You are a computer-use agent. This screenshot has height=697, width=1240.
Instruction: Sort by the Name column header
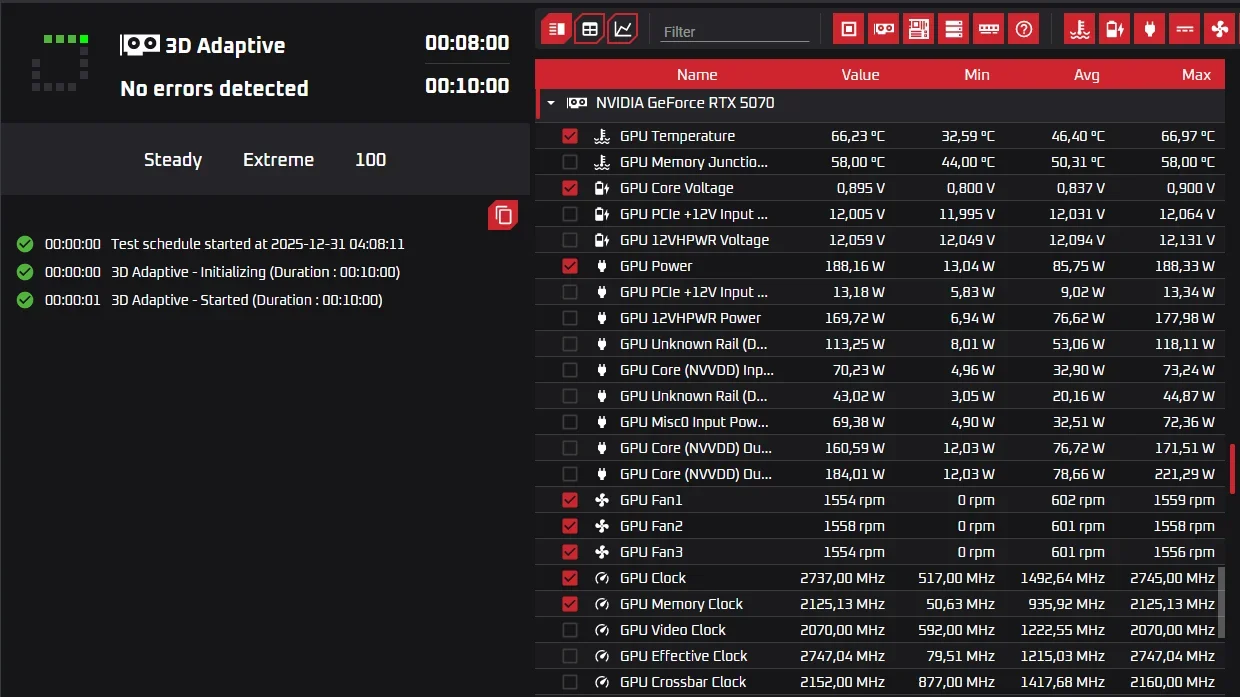(x=697, y=74)
